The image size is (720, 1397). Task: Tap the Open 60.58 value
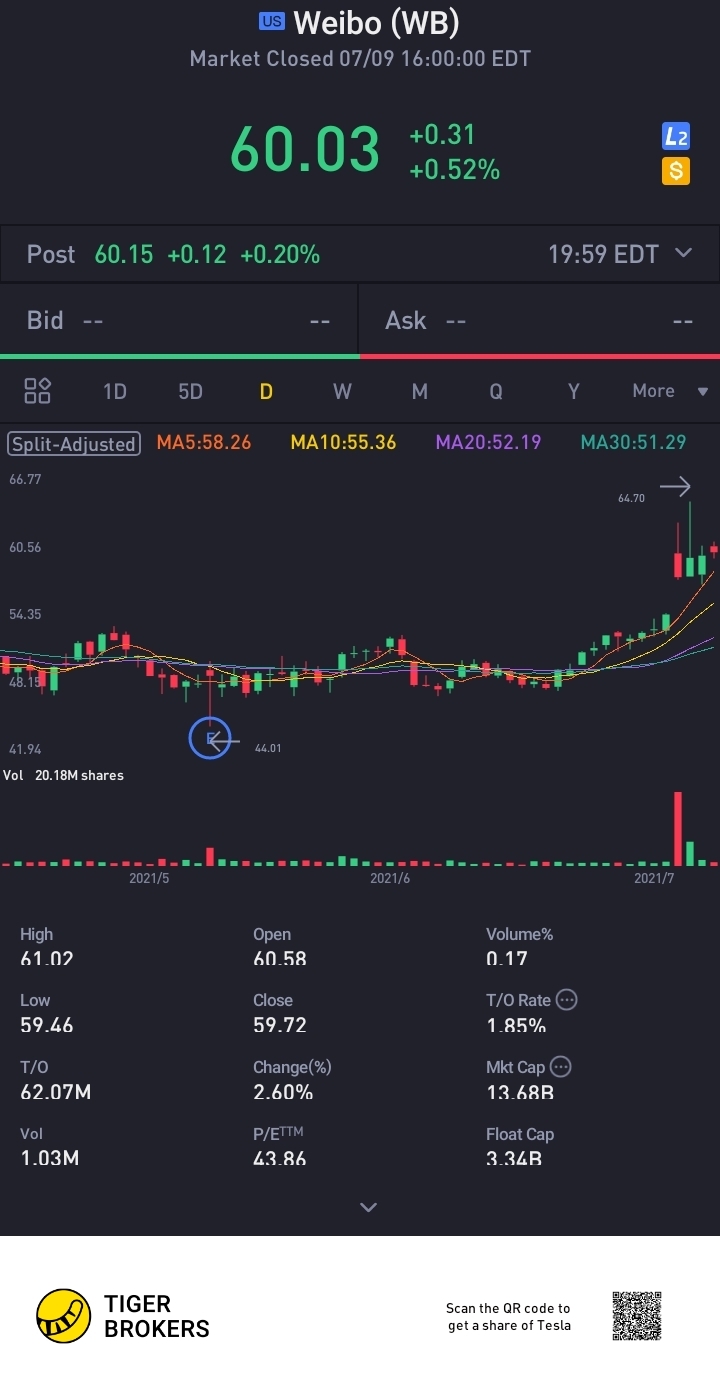coord(280,959)
